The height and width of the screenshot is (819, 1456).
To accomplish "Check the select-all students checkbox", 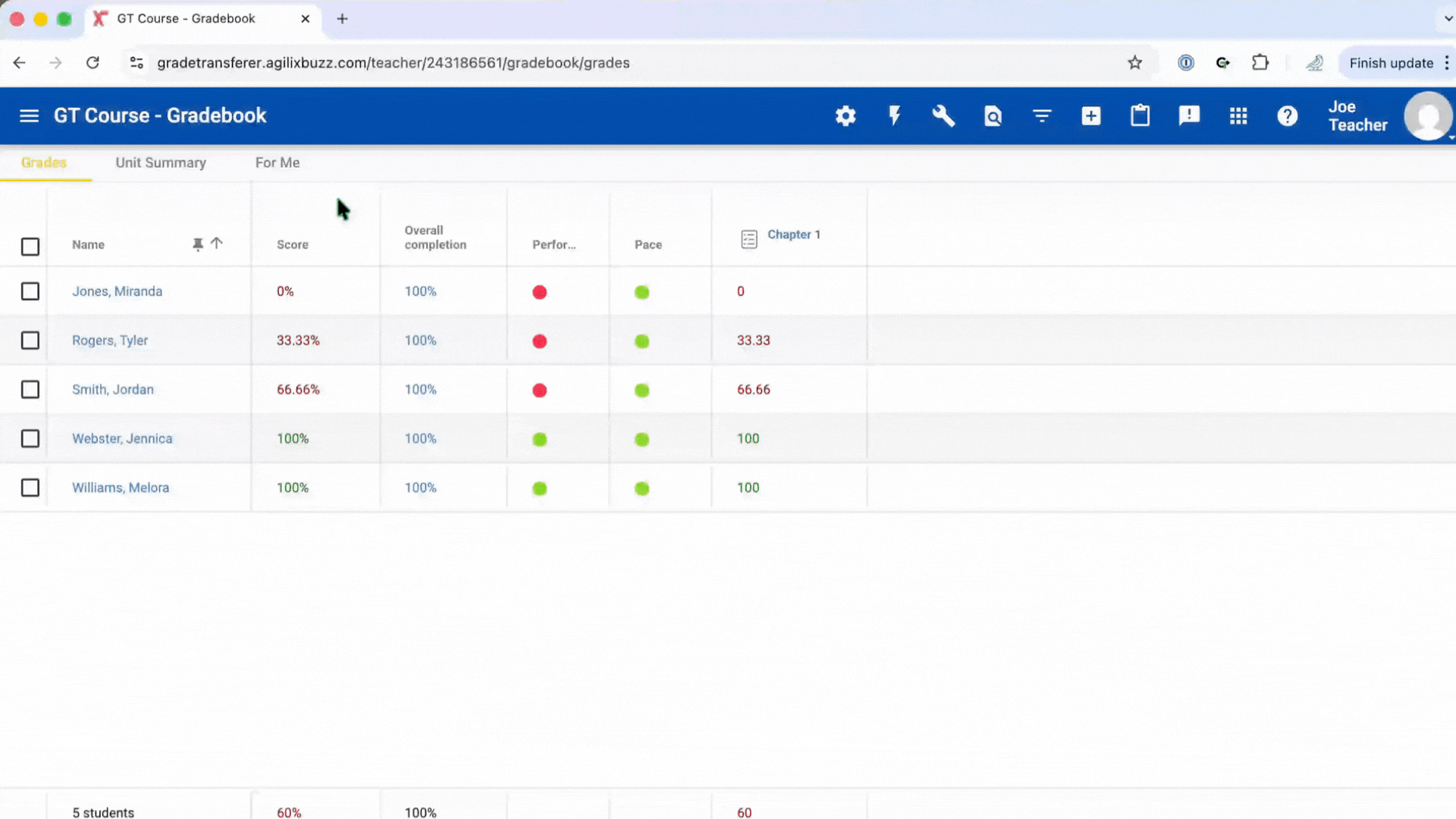I will click(30, 246).
